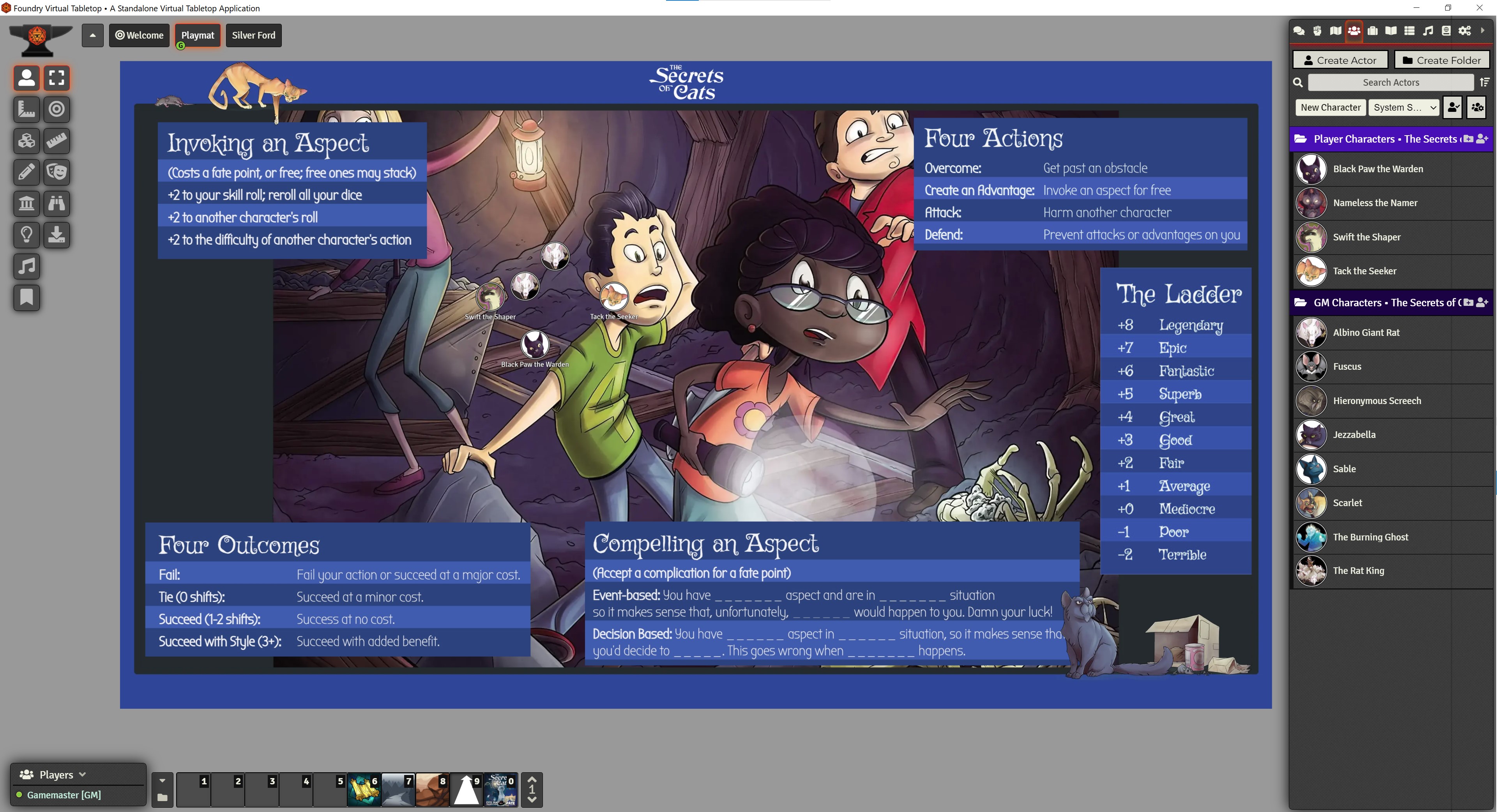Viewport: 1497px width, 812px height.
Task: Add actor to GM Characters folder
Action: click(1483, 303)
